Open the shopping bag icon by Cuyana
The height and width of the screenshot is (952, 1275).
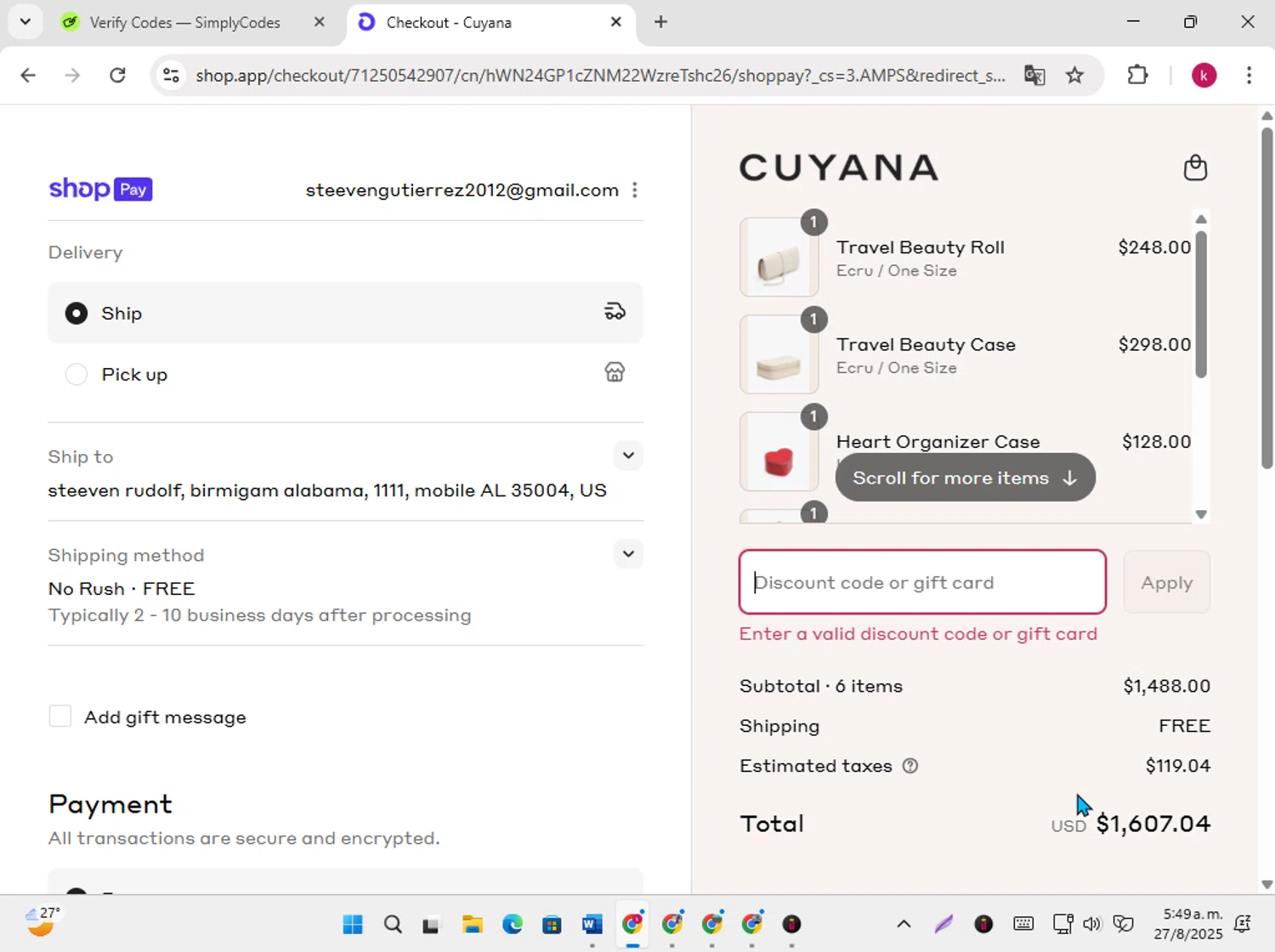pos(1195,167)
